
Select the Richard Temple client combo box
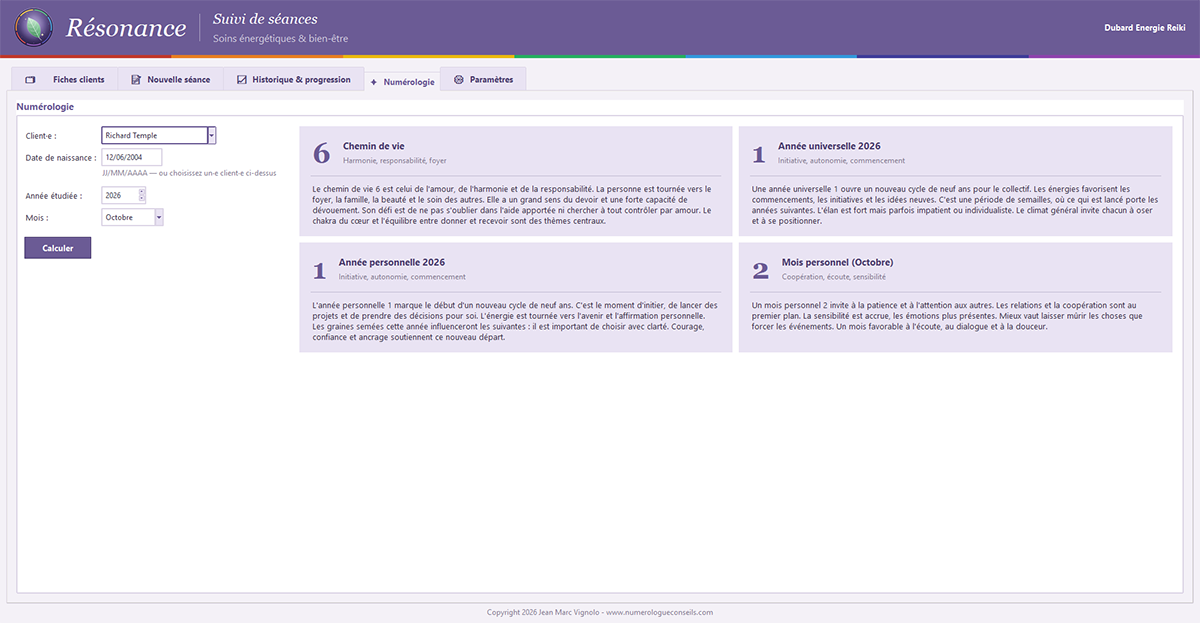159,135
